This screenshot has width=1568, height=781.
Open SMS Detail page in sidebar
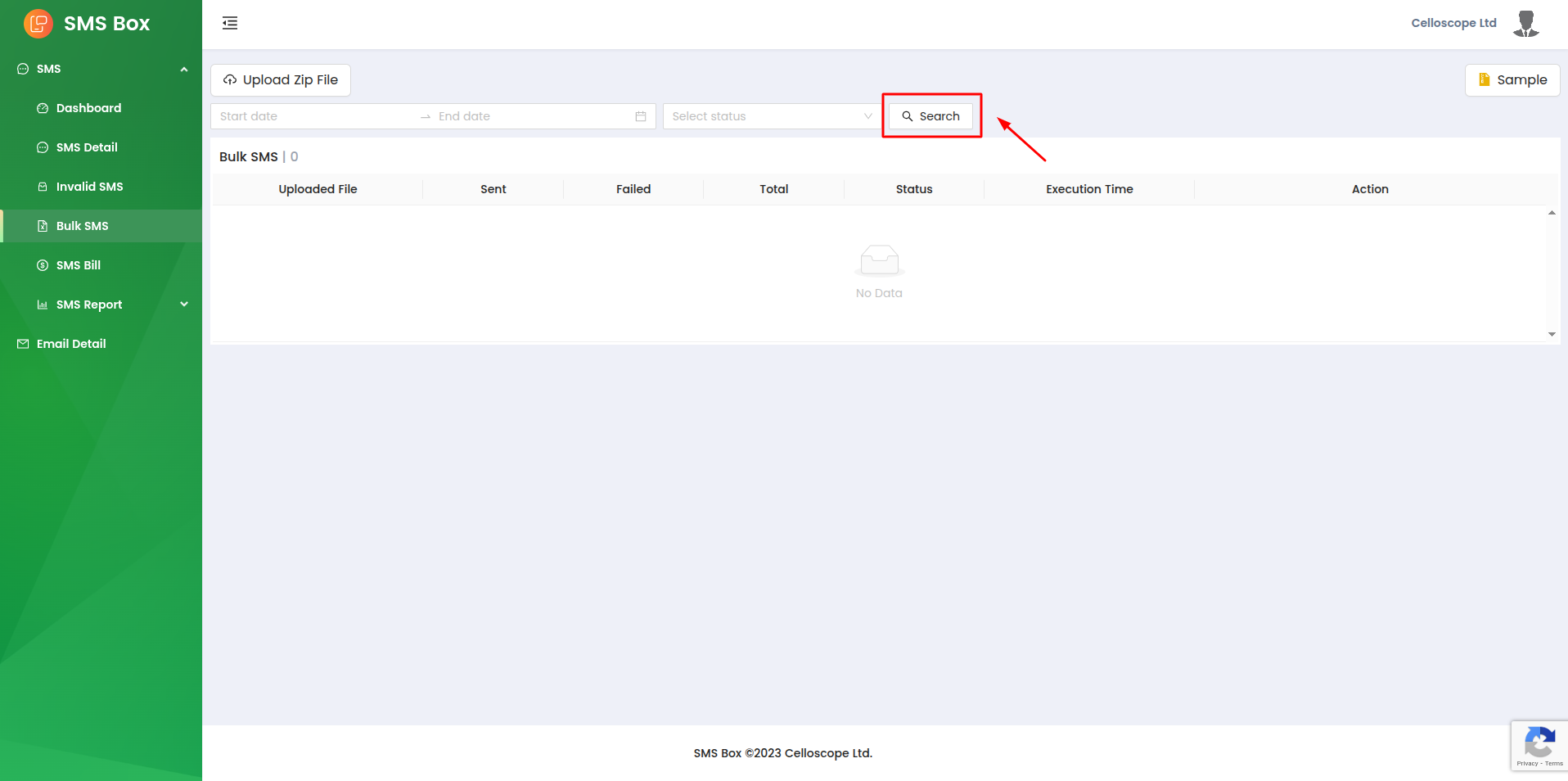click(87, 147)
